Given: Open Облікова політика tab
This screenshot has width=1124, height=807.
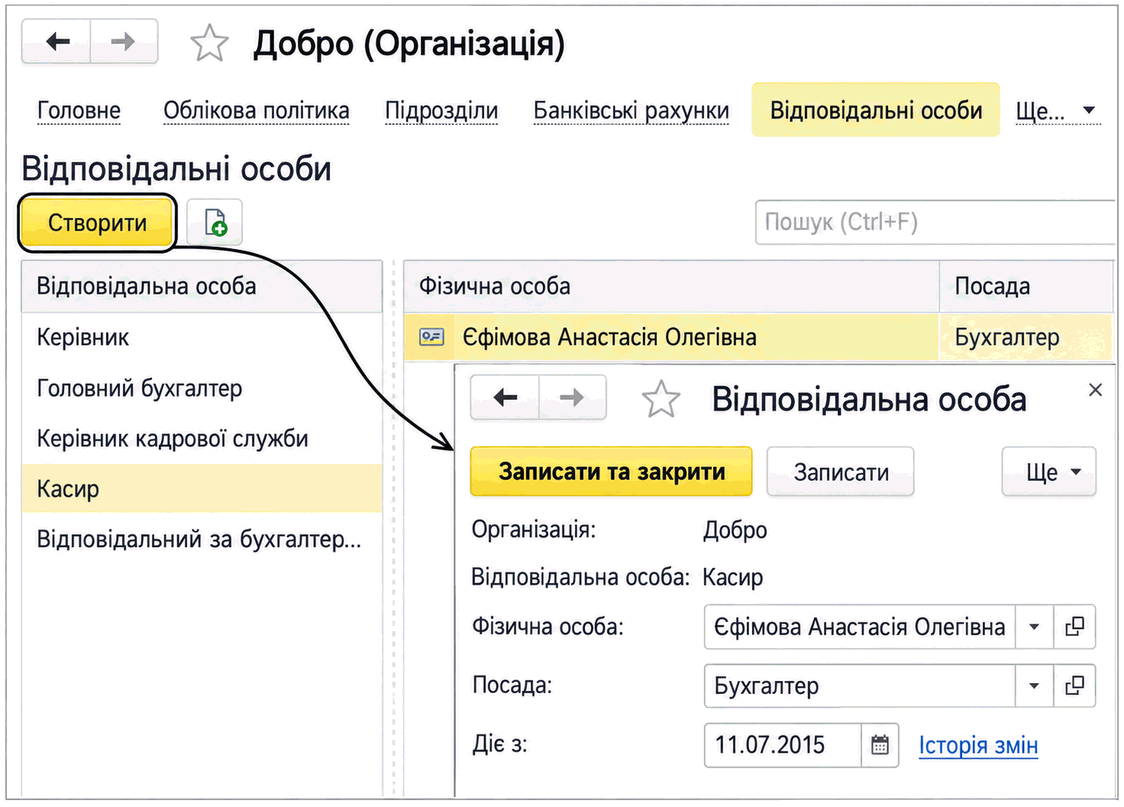Looking at the screenshot, I should [256, 110].
